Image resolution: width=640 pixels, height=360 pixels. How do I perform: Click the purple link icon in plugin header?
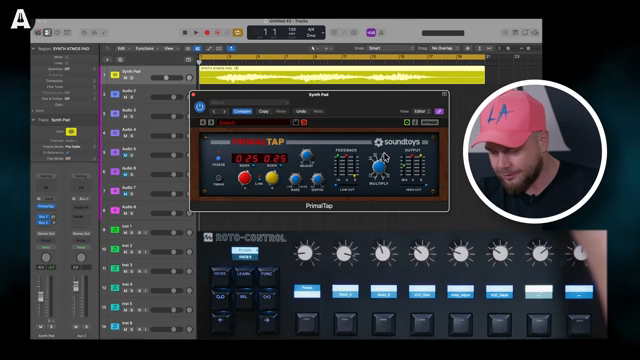coord(439,111)
